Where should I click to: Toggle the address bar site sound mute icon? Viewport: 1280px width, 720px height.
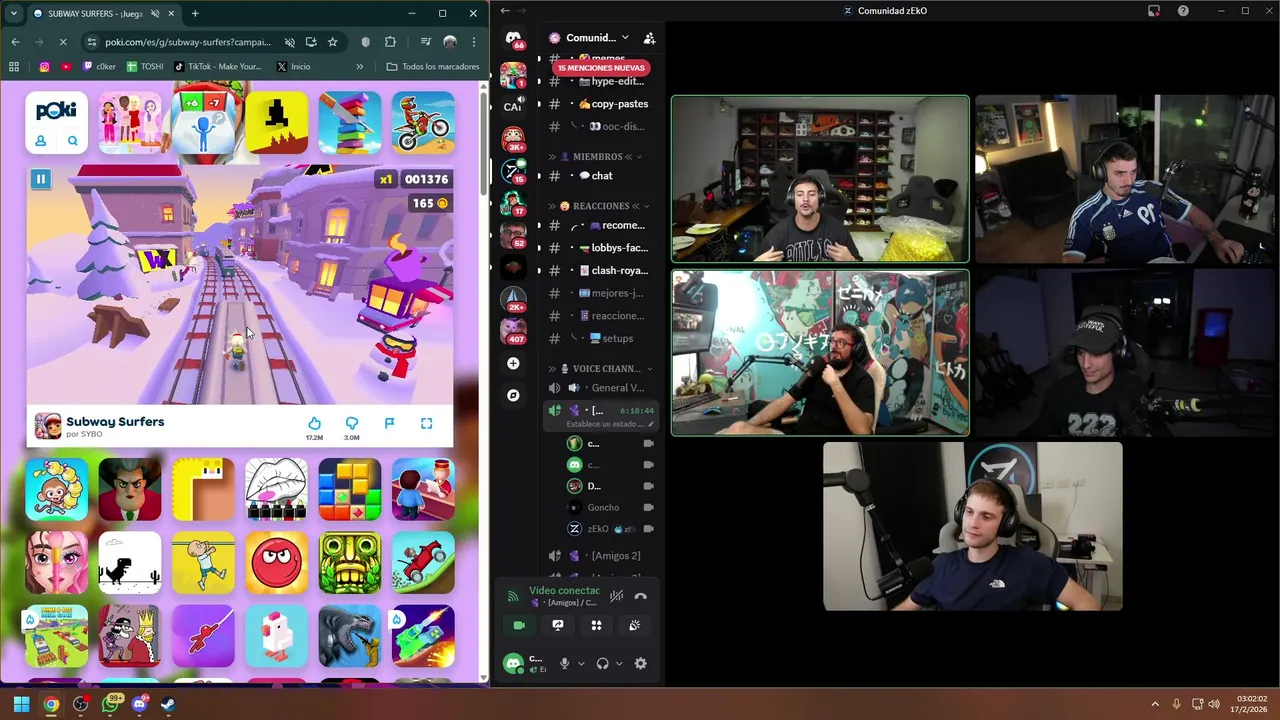(289, 42)
